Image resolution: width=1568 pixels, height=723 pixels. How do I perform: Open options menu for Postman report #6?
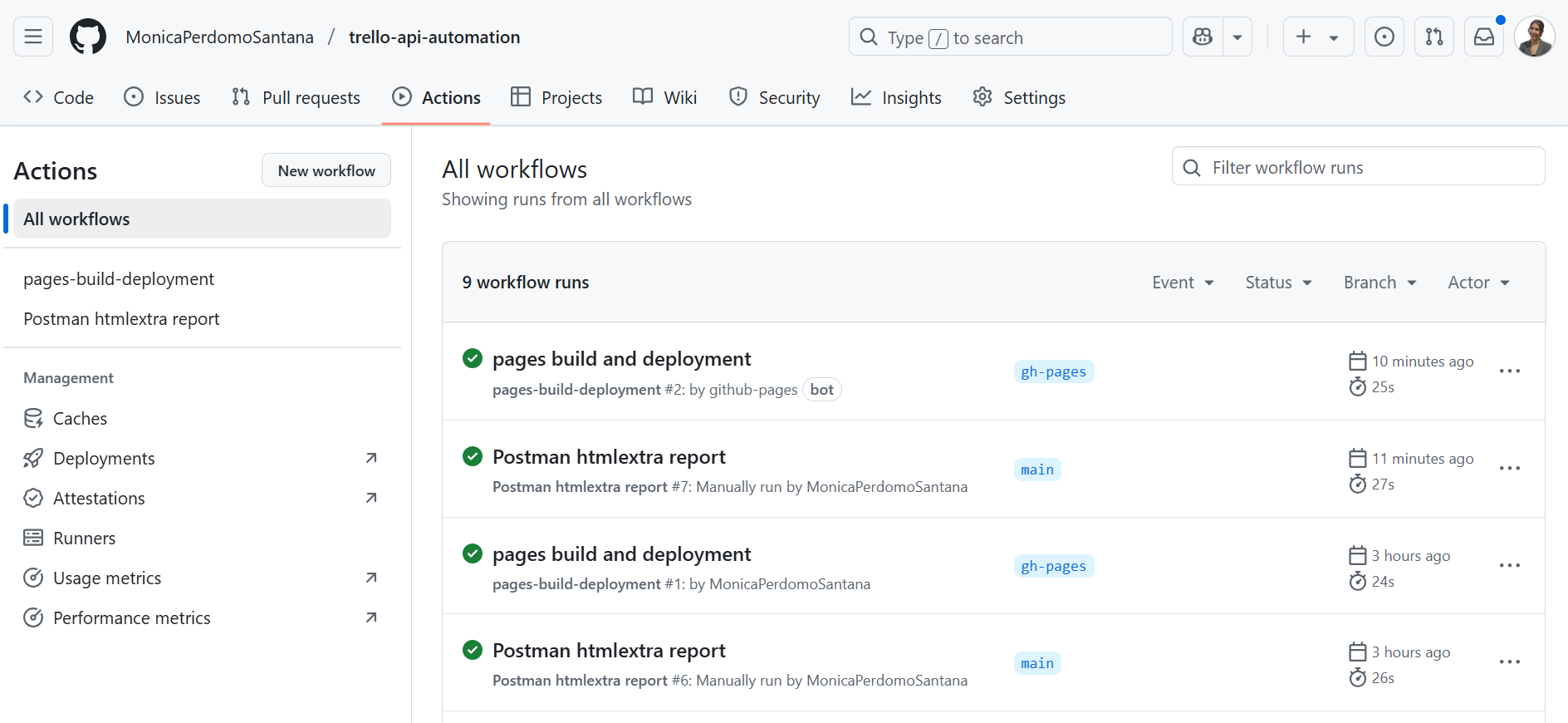tap(1510, 662)
